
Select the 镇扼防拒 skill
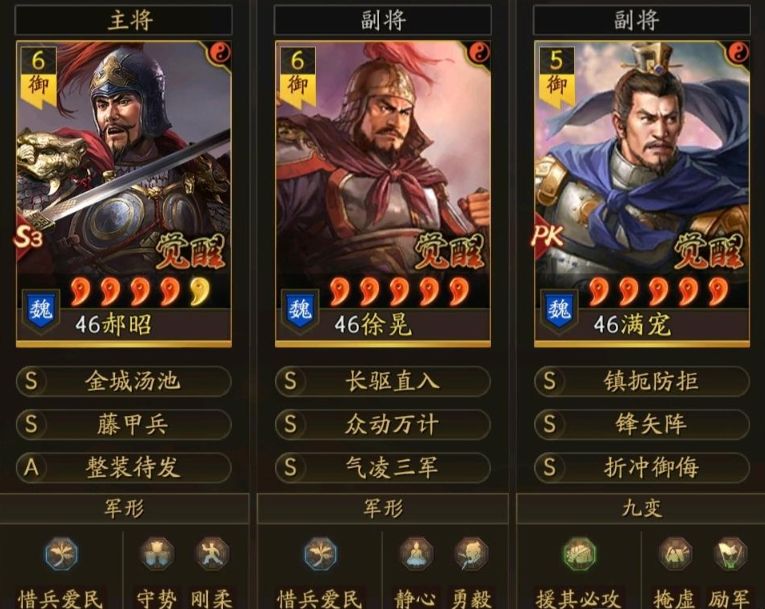pos(642,381)
